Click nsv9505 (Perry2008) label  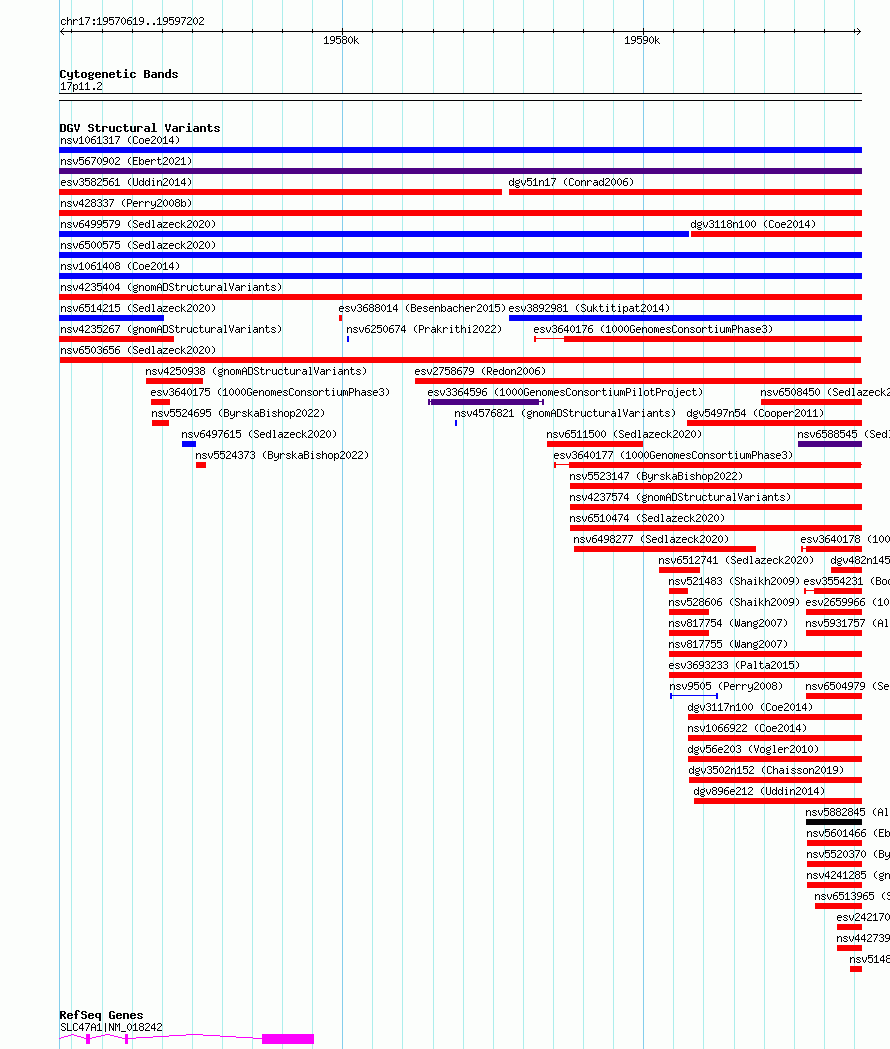[x=725, y=686]
